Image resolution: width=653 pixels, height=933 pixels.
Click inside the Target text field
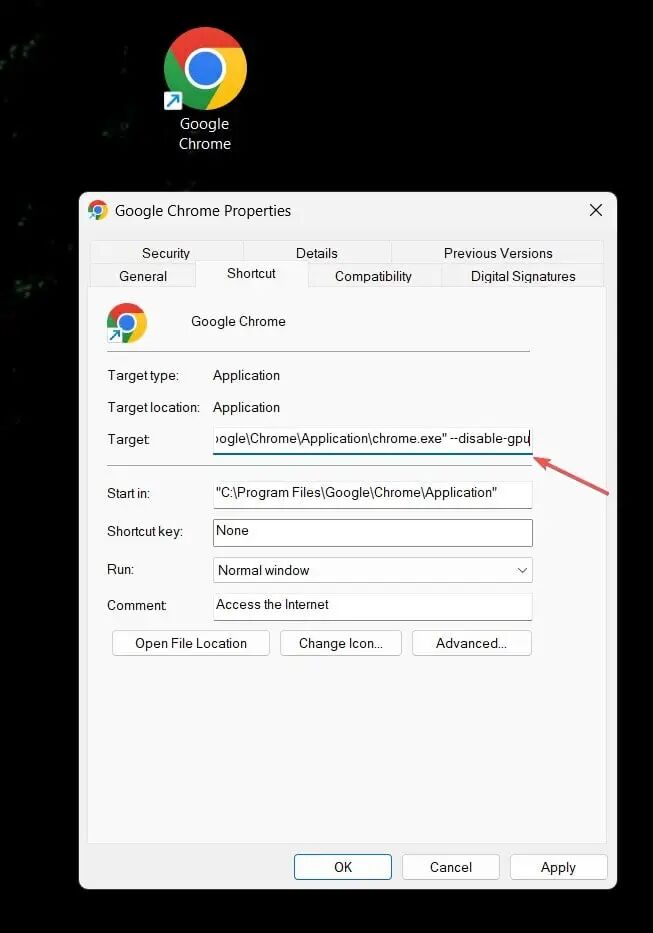373,440
